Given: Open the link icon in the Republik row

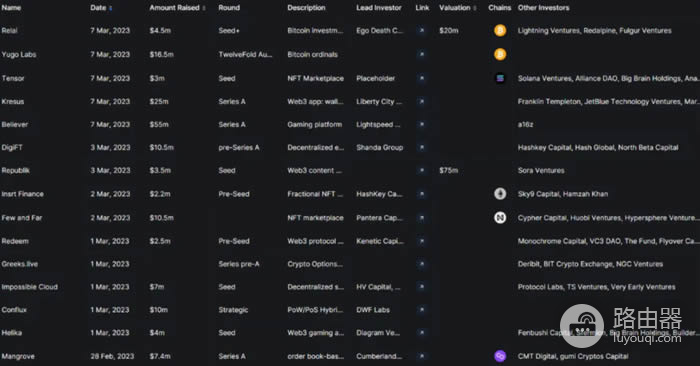Looking at the screenshot, I should click(x=421, y=171).
